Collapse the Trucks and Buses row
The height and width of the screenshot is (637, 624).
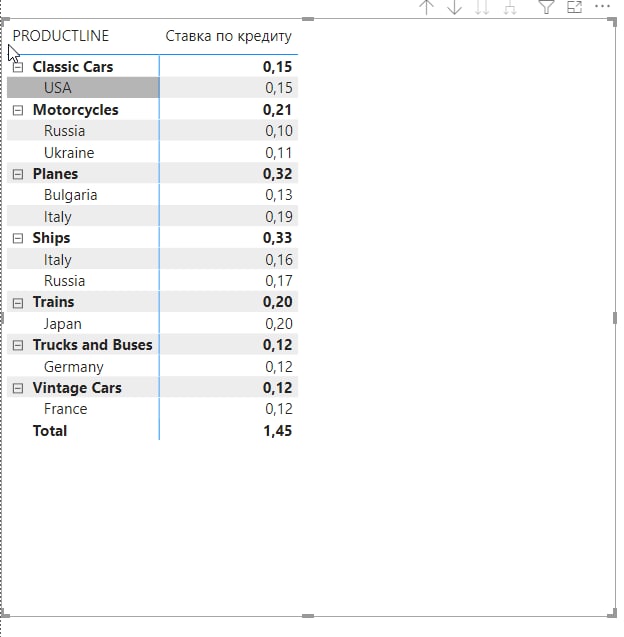click(18, 345)
